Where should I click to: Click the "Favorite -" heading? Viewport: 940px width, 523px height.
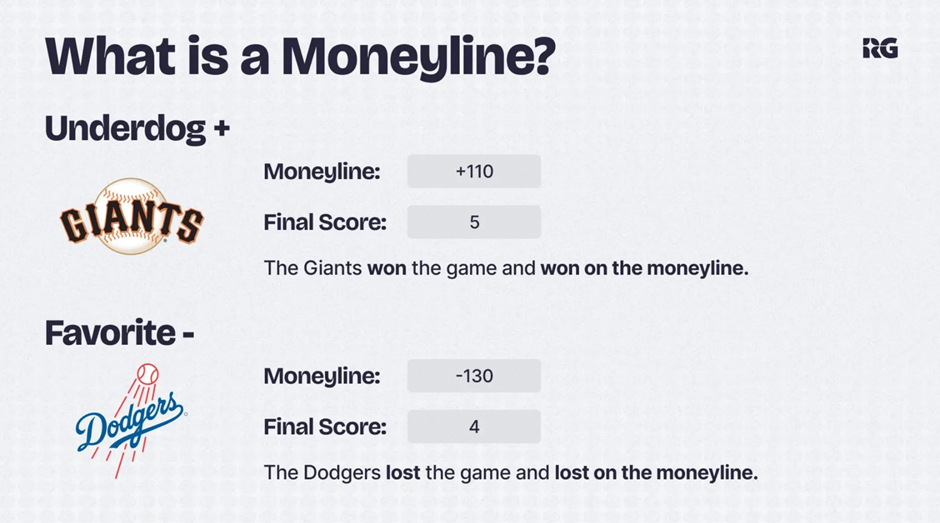(x=119, y=333)
